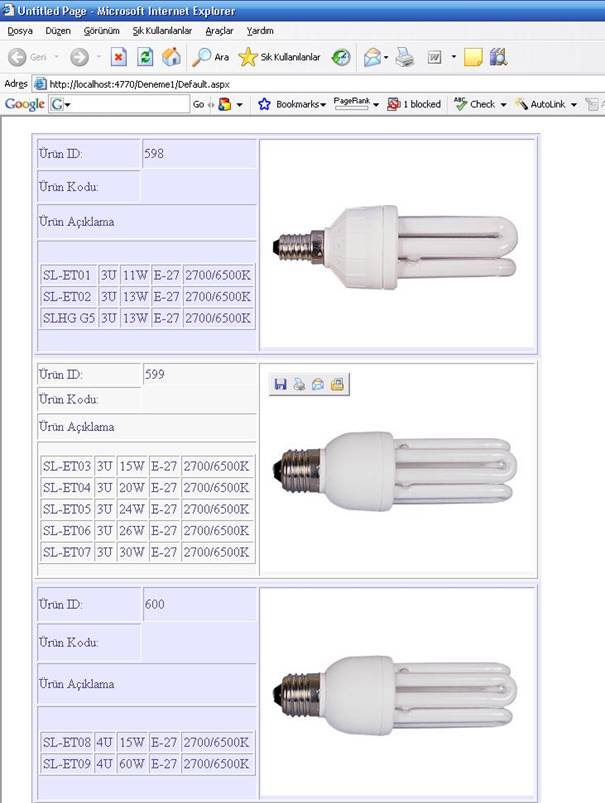Click the SL-ET09 table cell
Viewport: 605px width, 803px height.
67,764
